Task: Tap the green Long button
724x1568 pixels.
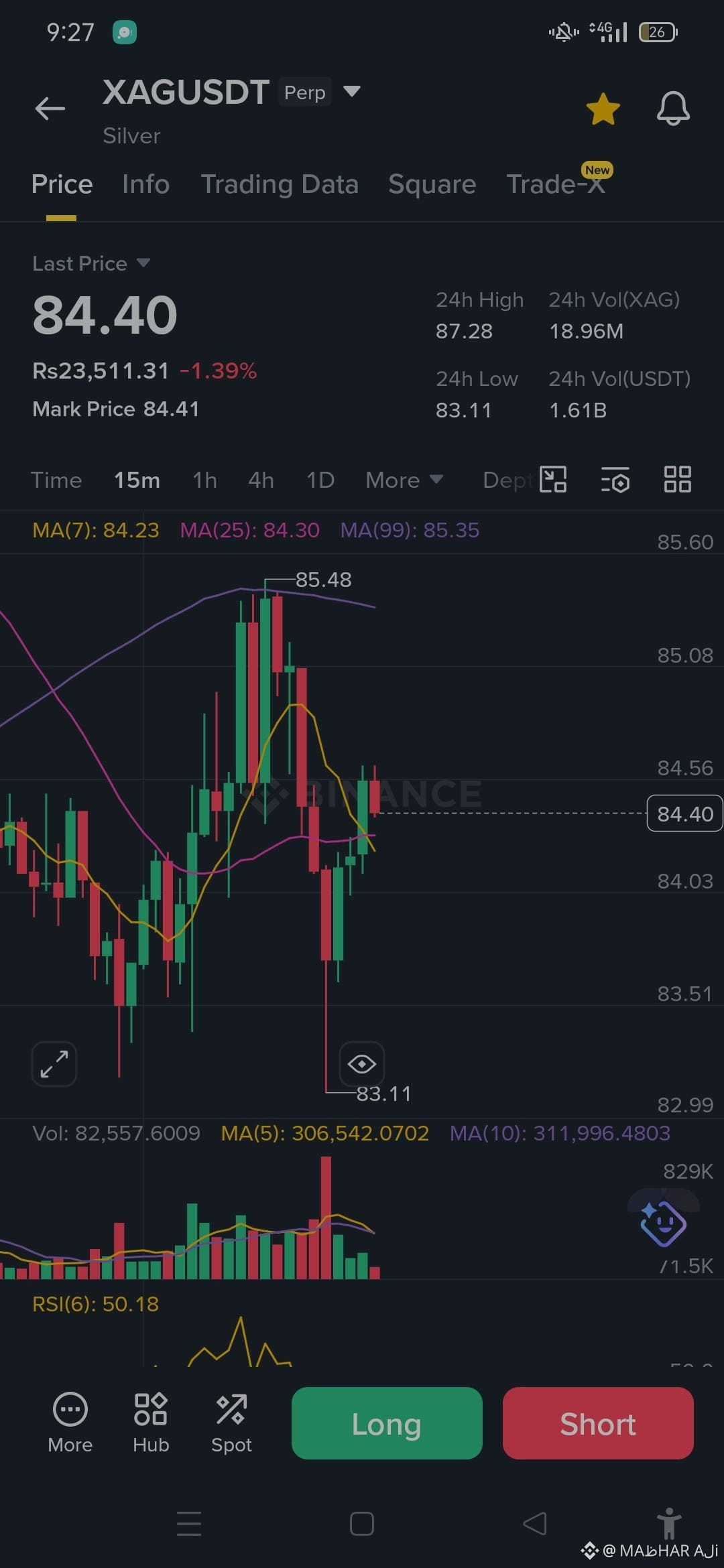Action: point(387,1424)
